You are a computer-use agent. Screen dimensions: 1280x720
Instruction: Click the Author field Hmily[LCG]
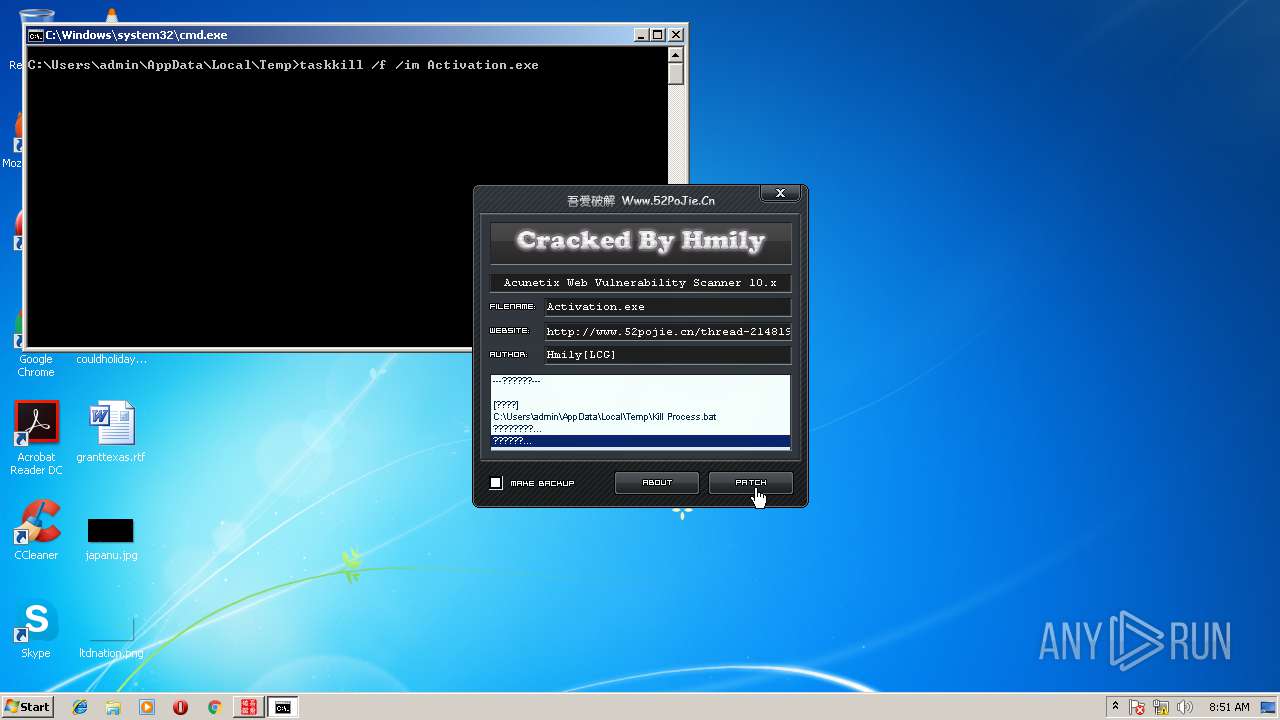pyautogui.click(x=667, y=355)
